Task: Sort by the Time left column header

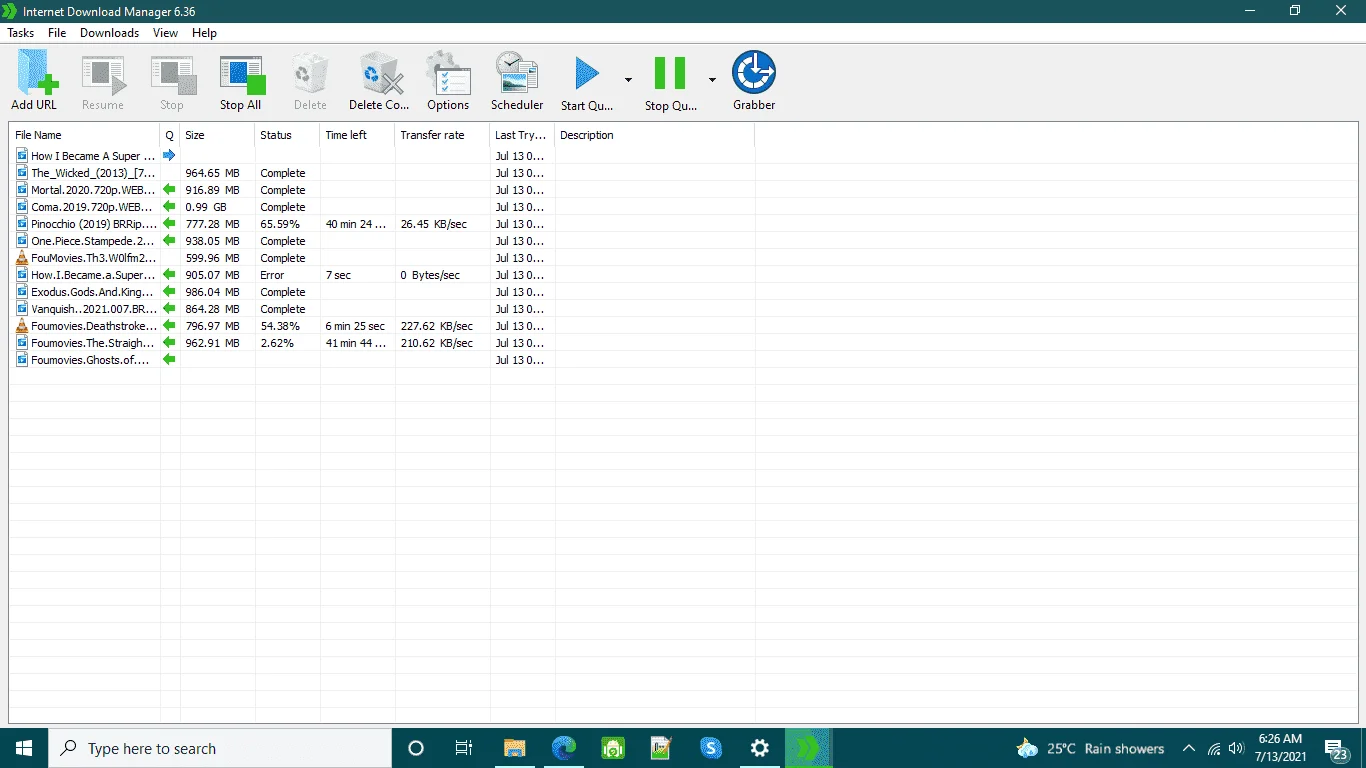Action: (x=357, y=135)
